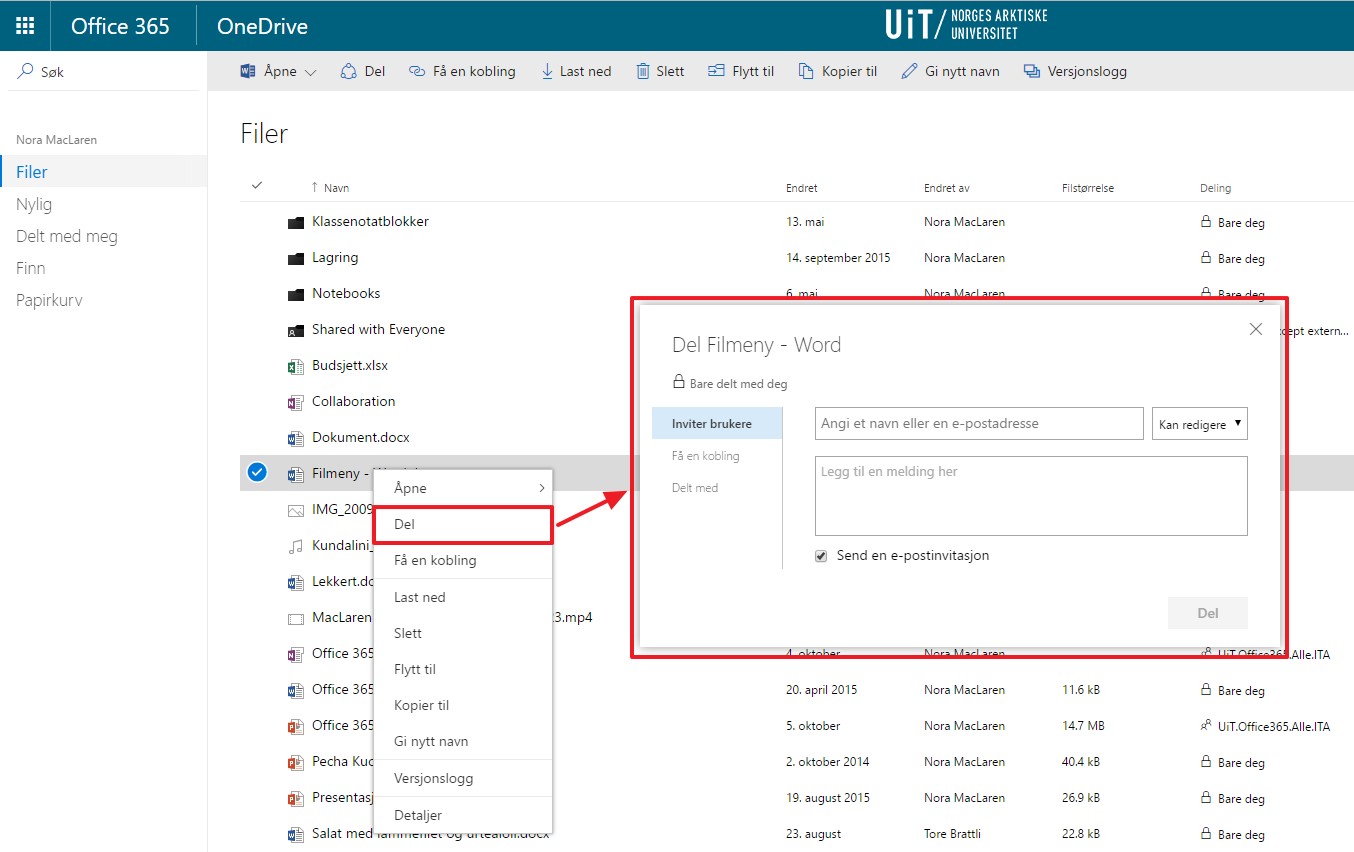The image size is (1354, 852).
Task: Open the Office 365 app launcher grid
Action: [x=25, y=26]
